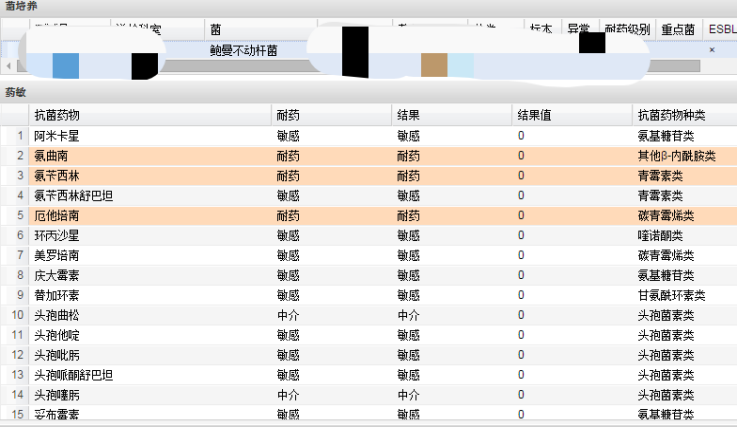Click the 甘氨酰环素类 category cell
The height and width of the screenshot is (427, 737).
671,295
